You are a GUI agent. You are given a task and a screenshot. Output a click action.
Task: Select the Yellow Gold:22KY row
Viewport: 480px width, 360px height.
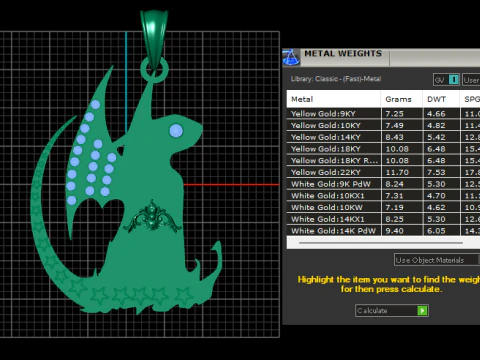pos(383,172)
